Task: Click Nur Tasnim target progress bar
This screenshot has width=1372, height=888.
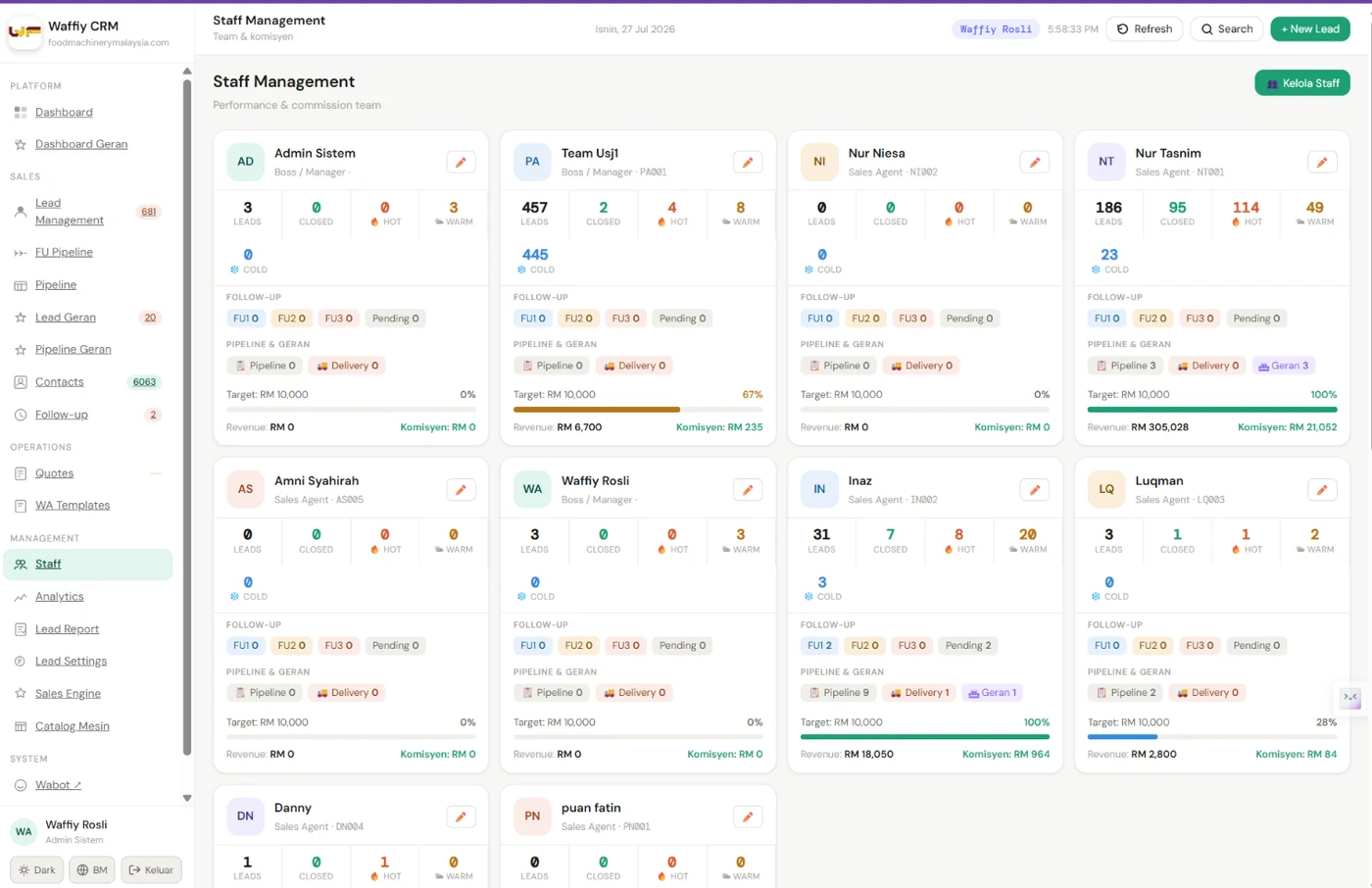Action: [x=1212, y=410]
